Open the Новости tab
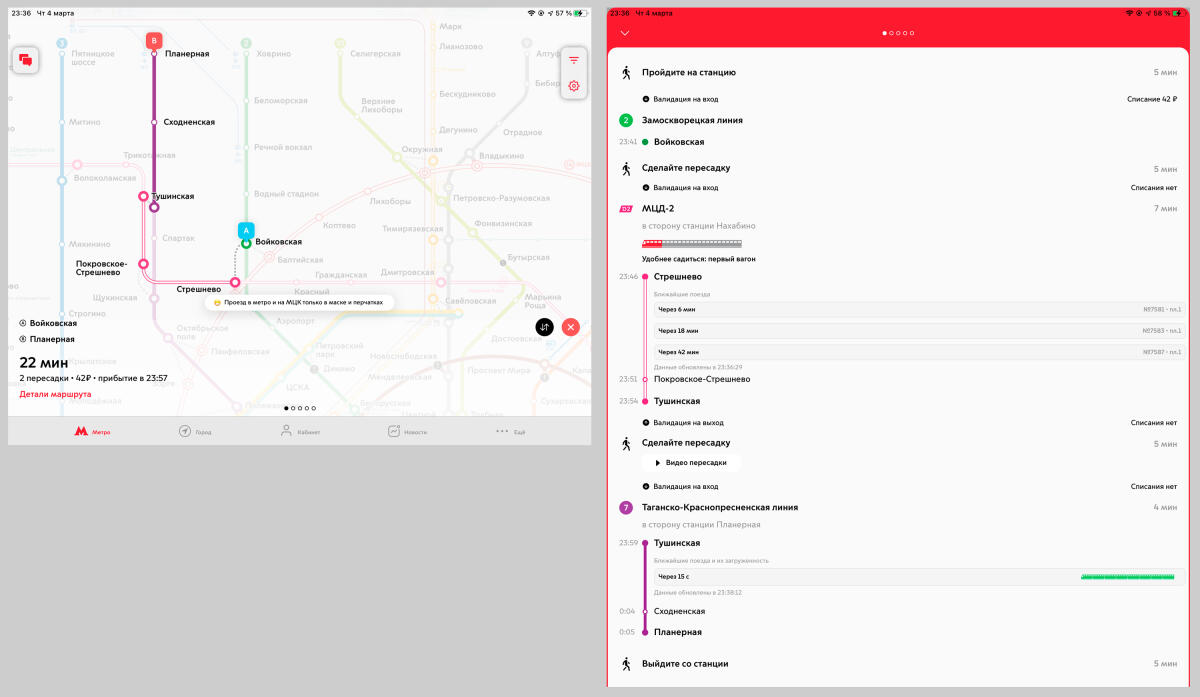This screenshot has width=1200, height=697. [x=408, y=431]
